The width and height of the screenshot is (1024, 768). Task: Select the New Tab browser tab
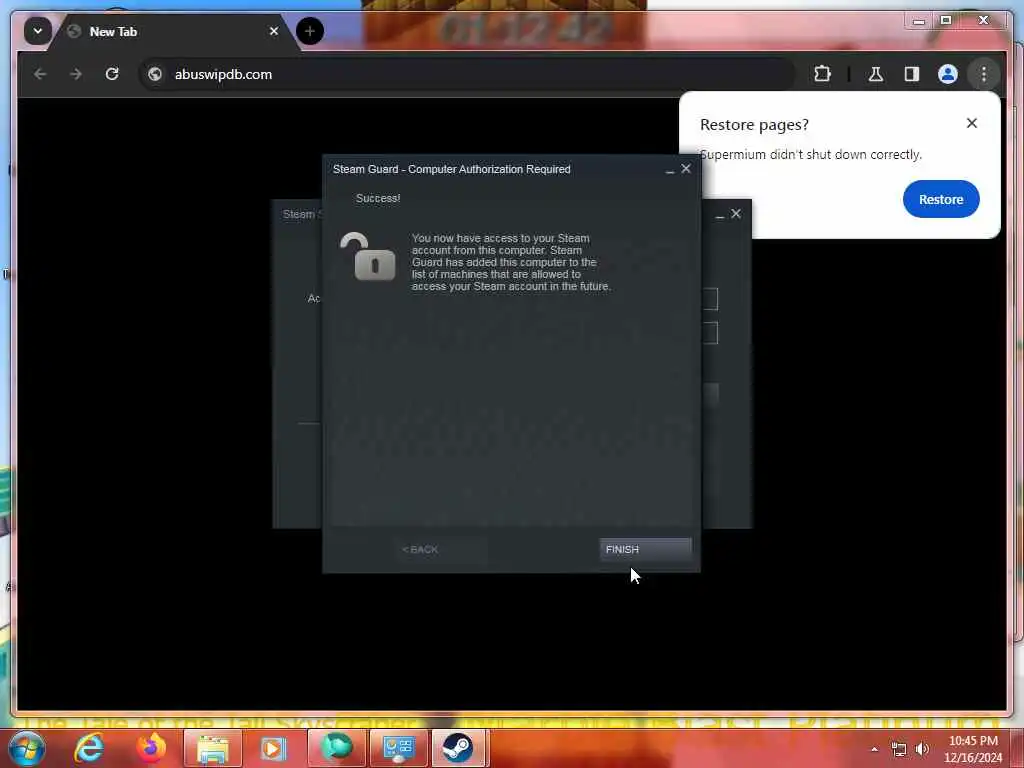click(x=173, y=31)
